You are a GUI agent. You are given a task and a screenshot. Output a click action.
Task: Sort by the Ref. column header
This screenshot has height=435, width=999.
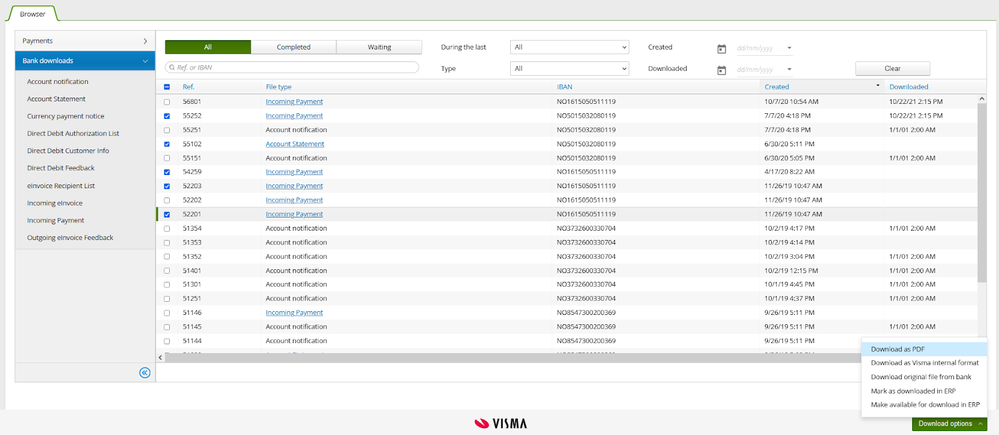coord(189,87)
